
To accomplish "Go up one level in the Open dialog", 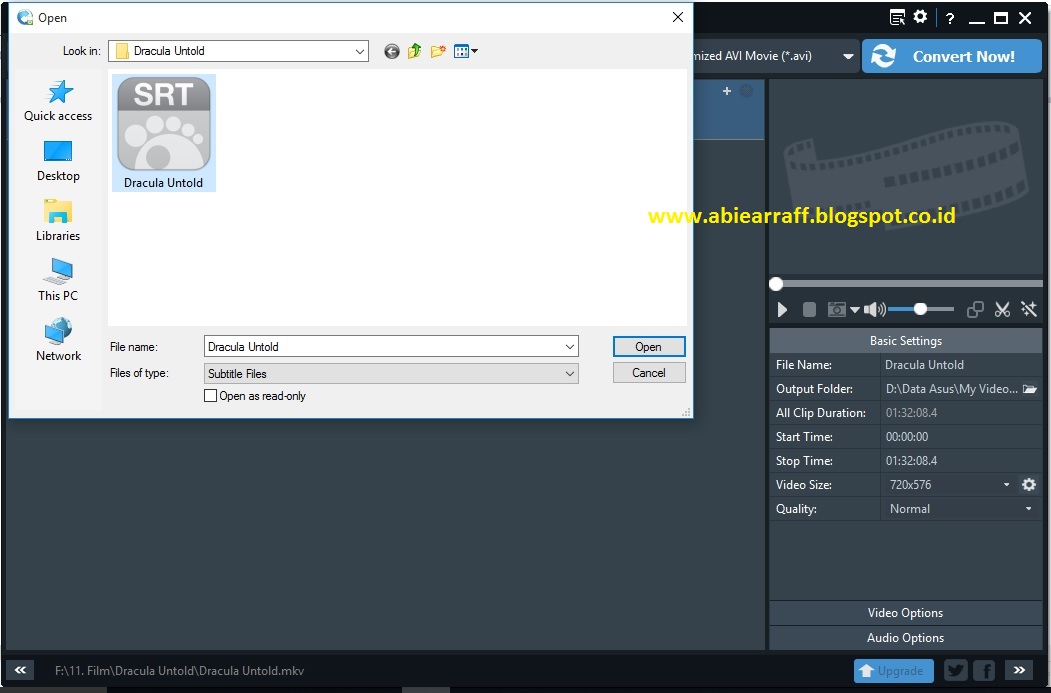I will 415,51.
